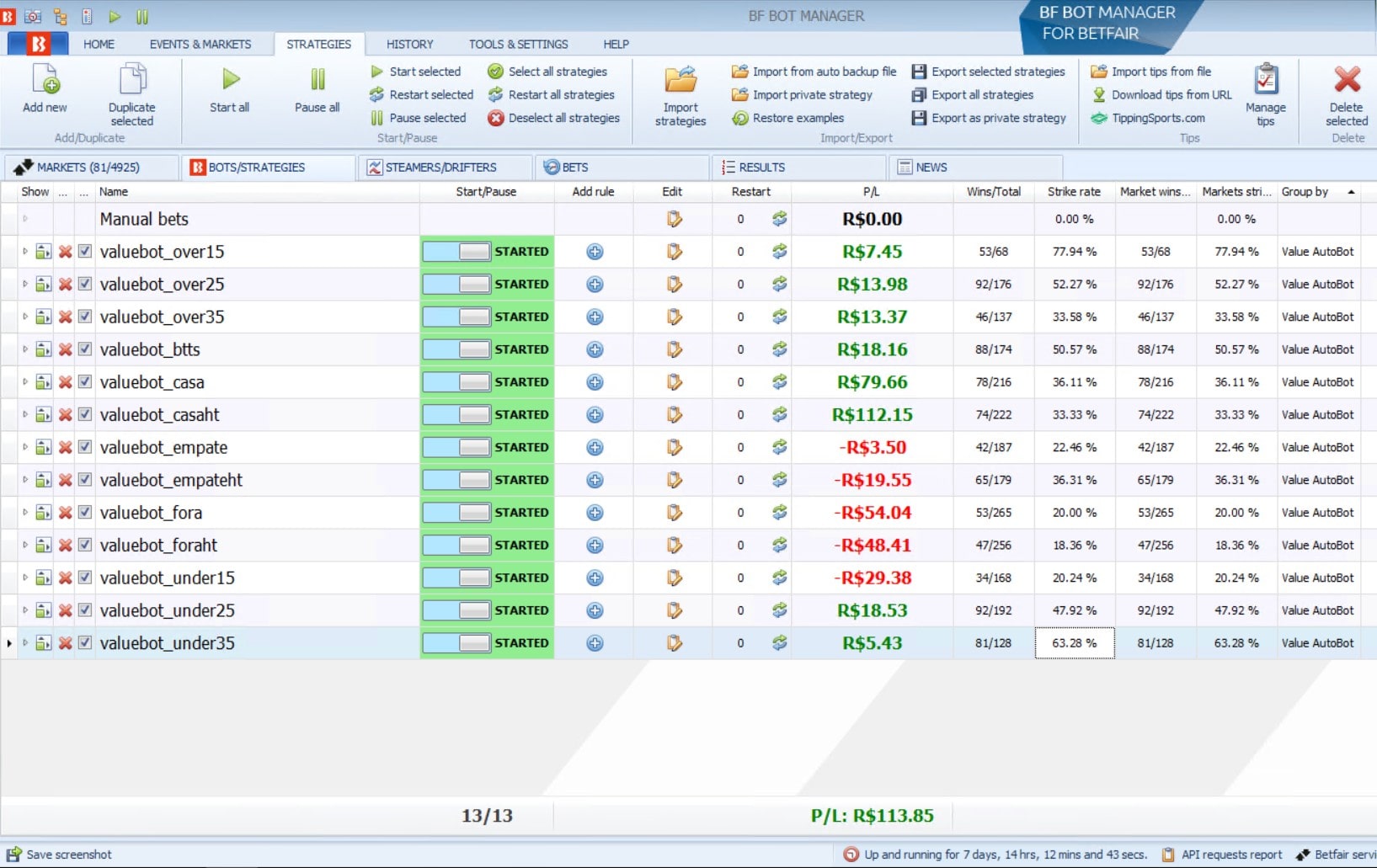
Task: Click quick-access pause icon in title bar
Action: coord(142,16)
